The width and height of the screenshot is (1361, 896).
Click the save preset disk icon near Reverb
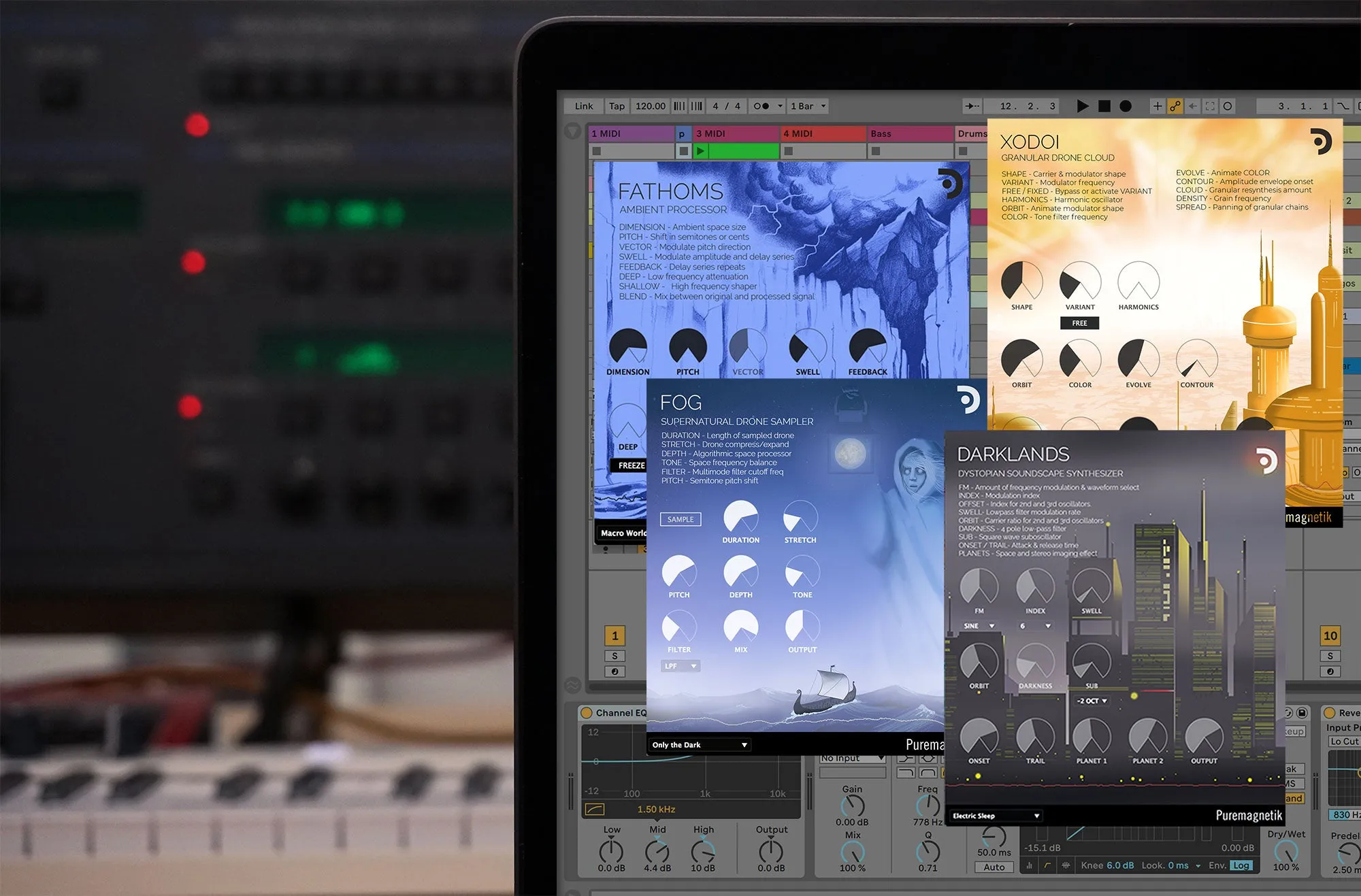[1301, 712]
